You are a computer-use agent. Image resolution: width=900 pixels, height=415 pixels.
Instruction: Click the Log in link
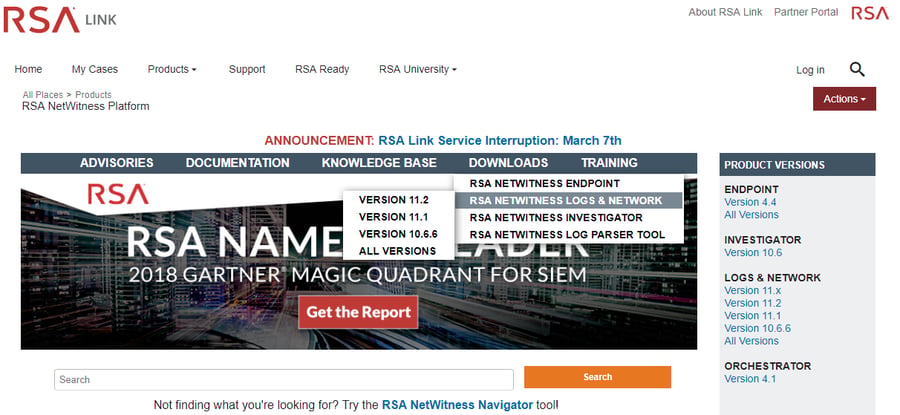[x=810, y=70]
